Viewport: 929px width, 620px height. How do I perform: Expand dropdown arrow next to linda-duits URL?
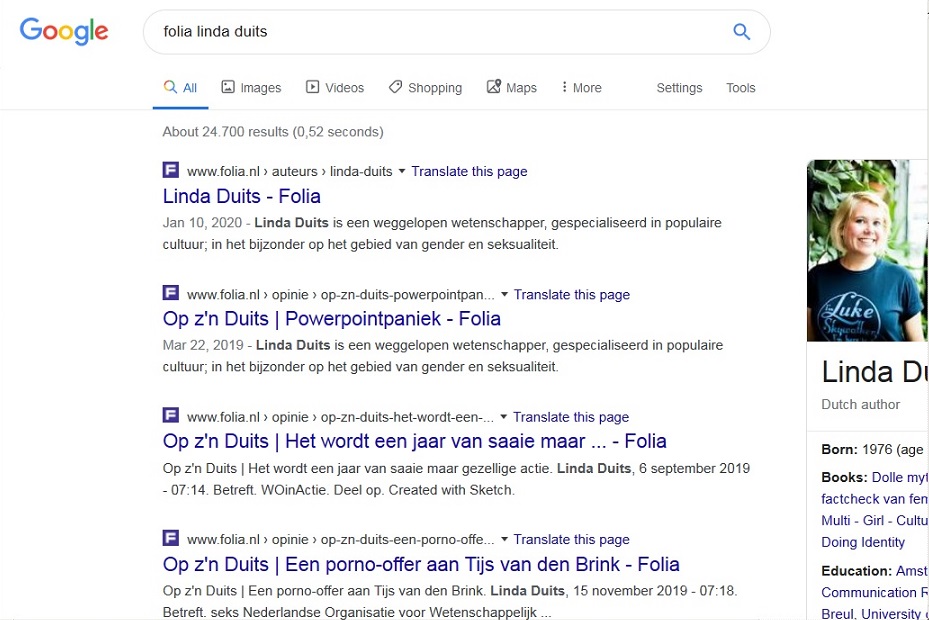click(x=402, y=171)
